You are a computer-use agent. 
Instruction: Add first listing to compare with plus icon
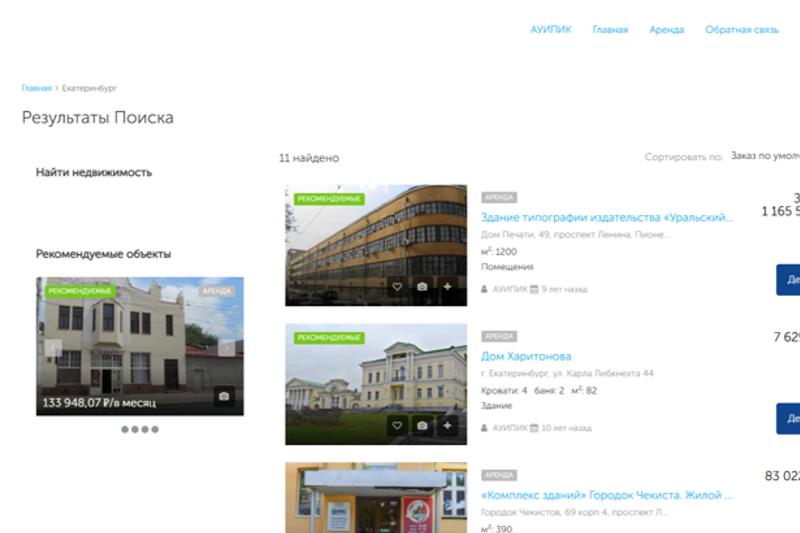[447, 287]
